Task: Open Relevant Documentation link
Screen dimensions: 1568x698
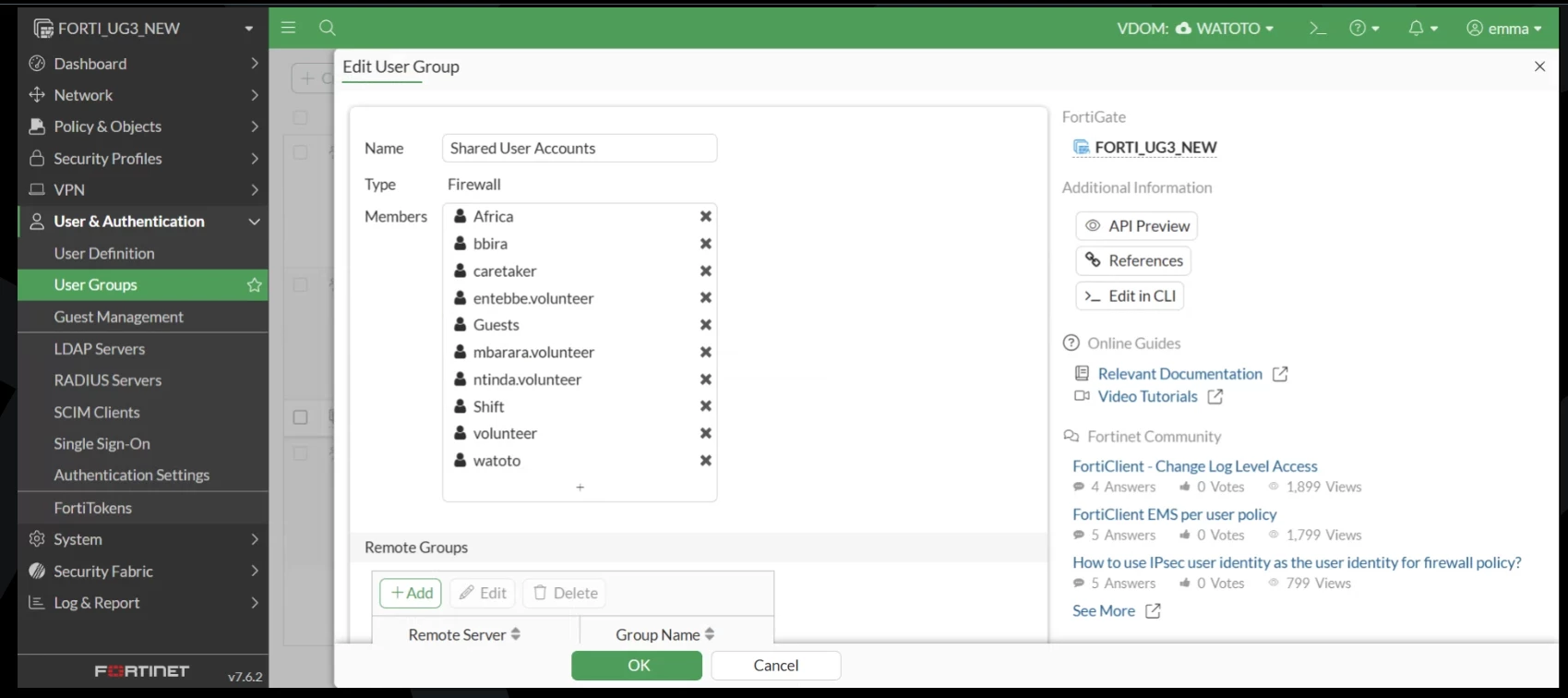Action: 1181,374
